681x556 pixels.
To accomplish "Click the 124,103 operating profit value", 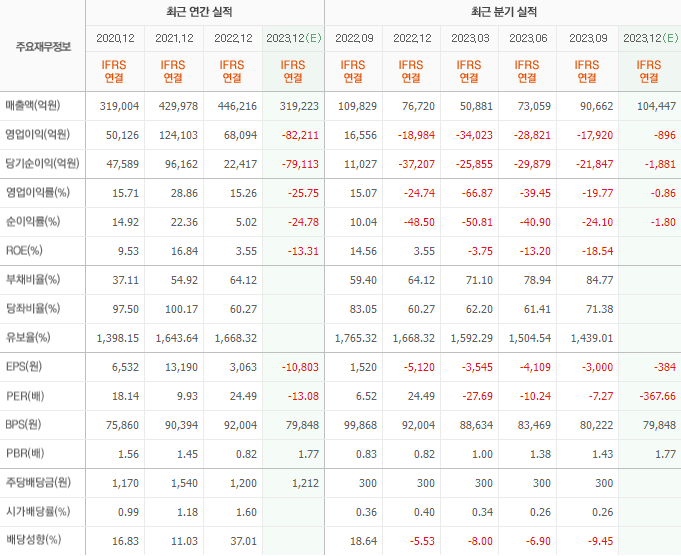I will click(178, 136).
